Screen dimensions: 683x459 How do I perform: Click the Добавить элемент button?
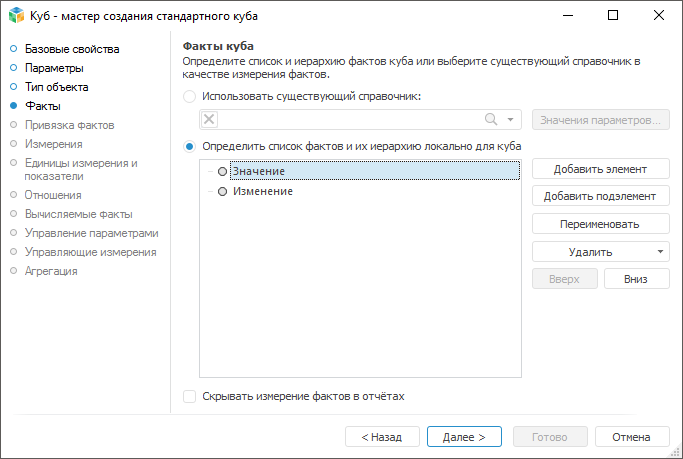(600, 169)
